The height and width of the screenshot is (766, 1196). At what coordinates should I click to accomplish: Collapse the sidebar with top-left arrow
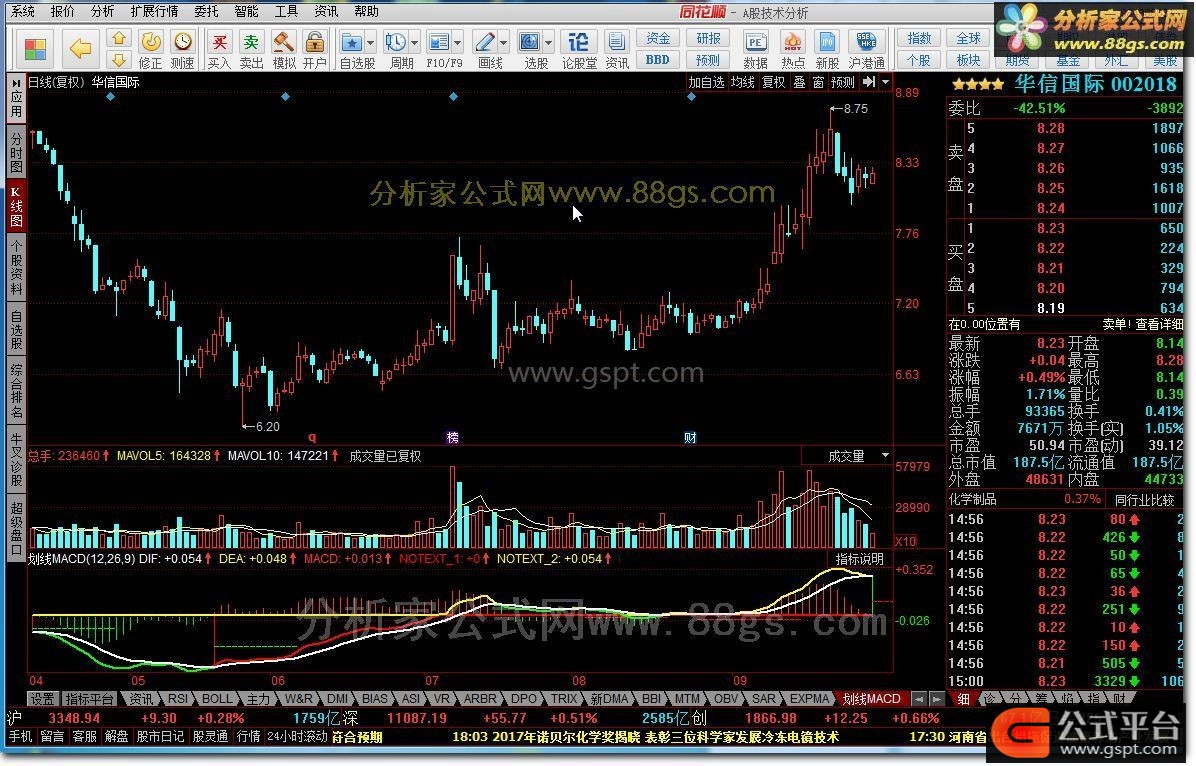(x=16, y=82)
